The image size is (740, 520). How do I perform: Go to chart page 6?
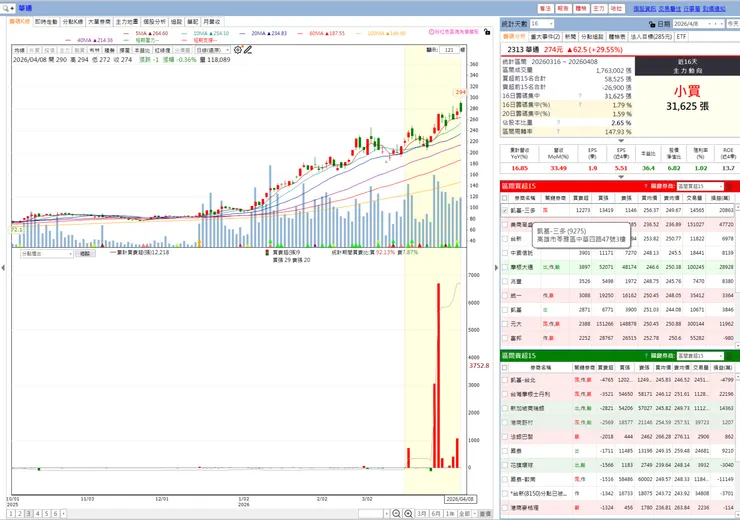tap(55, 513)
